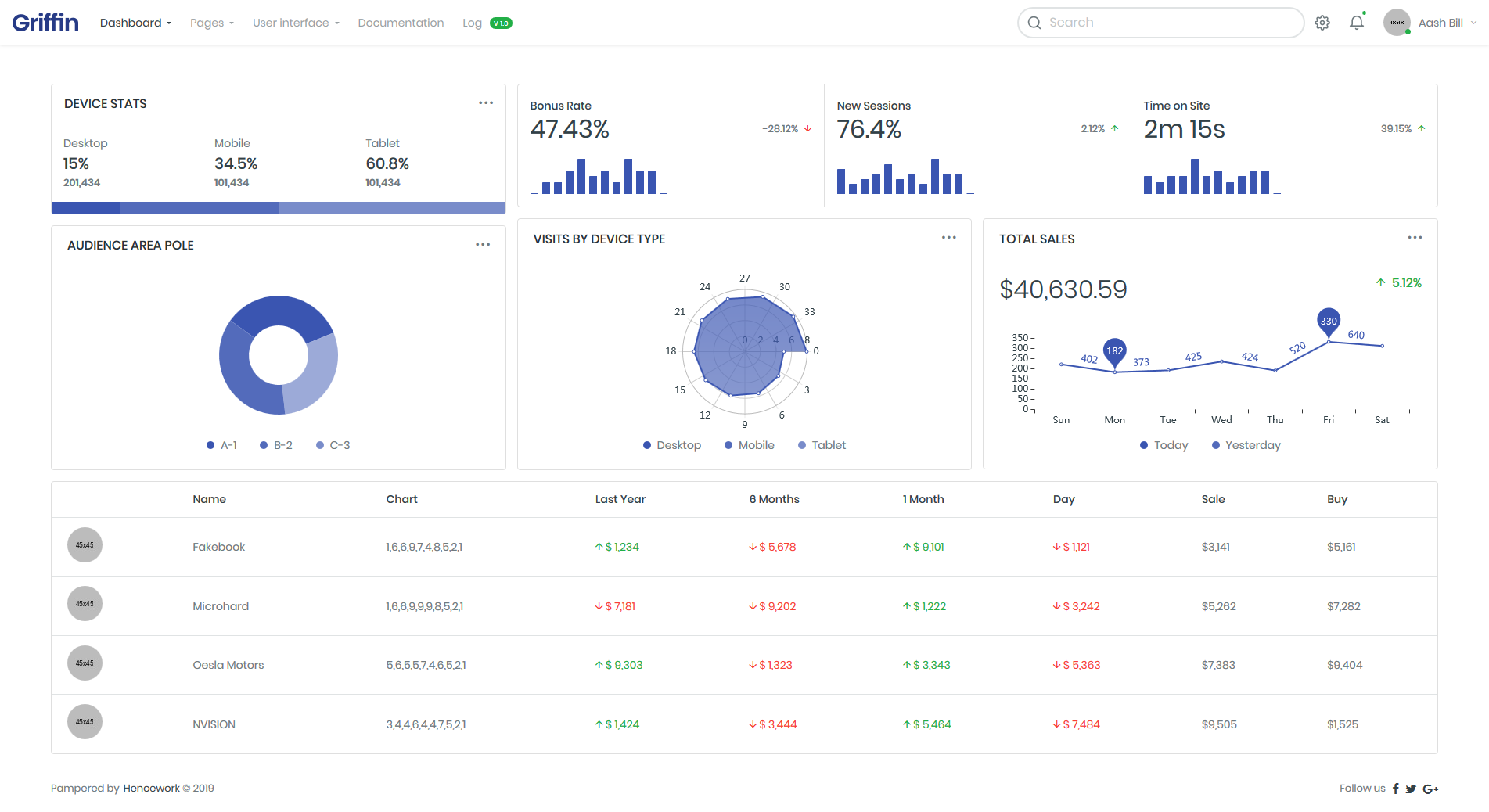Open the notifications bell
Viewport: 1489px width, 812px height.
click(x=1357, y=22)
